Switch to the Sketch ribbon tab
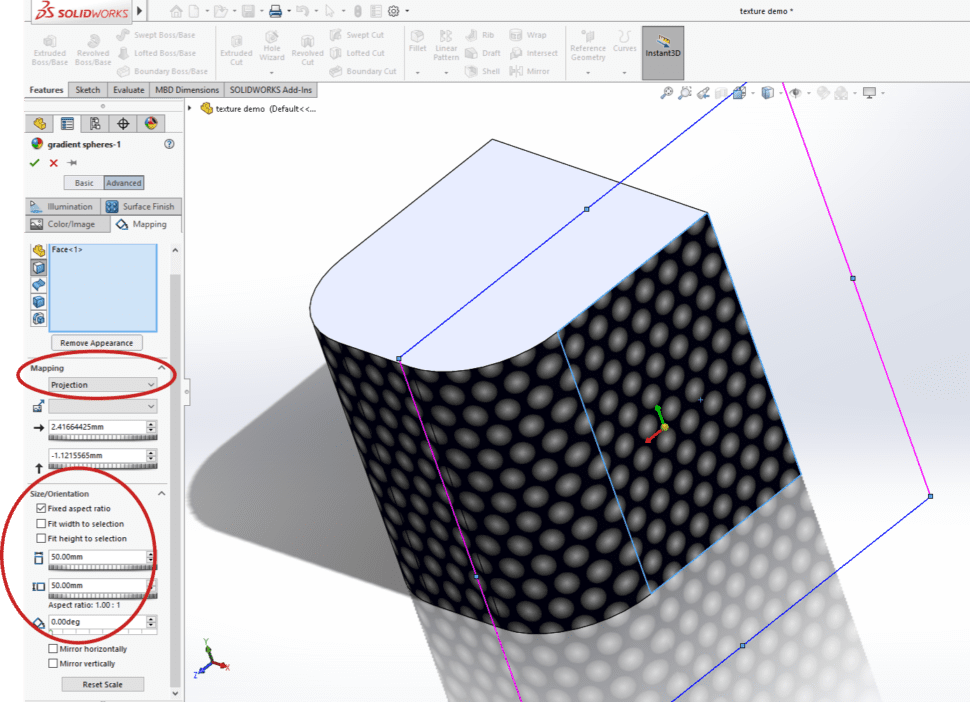This screenshot has width=970, height=702. click(x=87, y=89)
